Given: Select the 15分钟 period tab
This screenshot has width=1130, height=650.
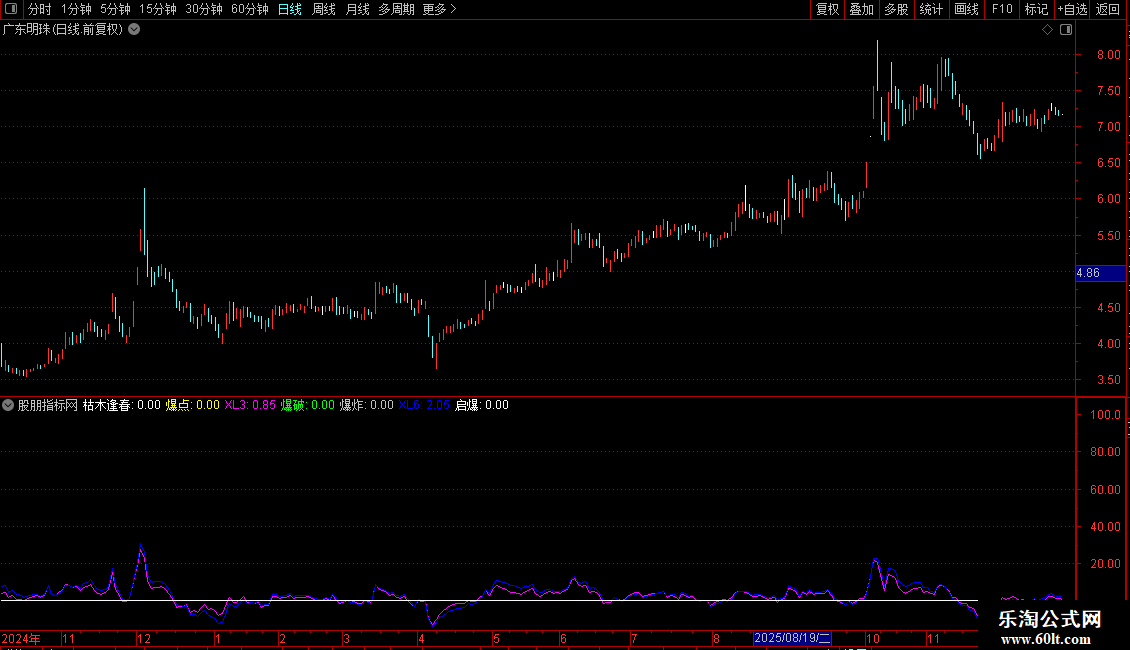Looking at the screenshot, I should point(158,9).
